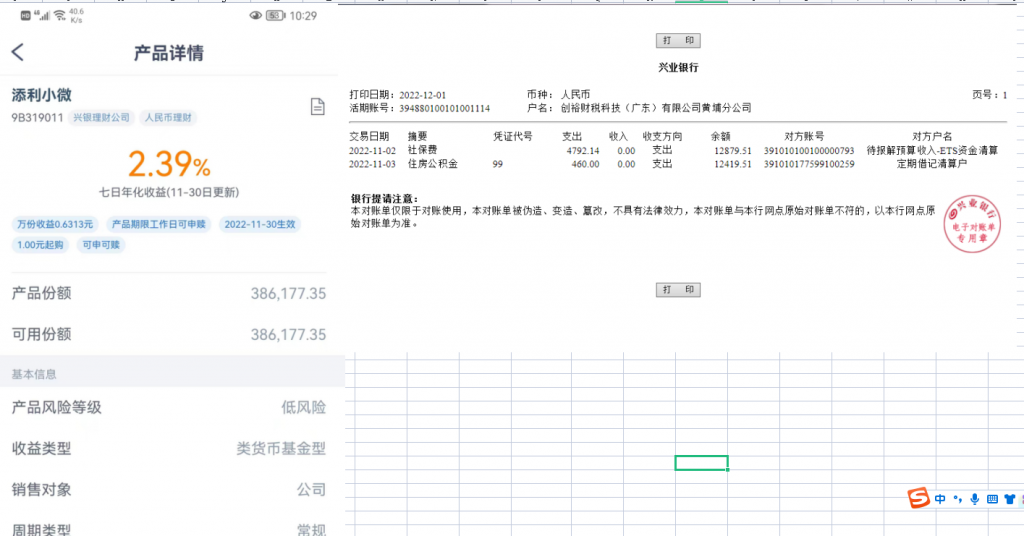Image resolution: width=1024 pixels, height=536 pixels.
Task: Click the account number 394880100101001114
Action: 444,108
